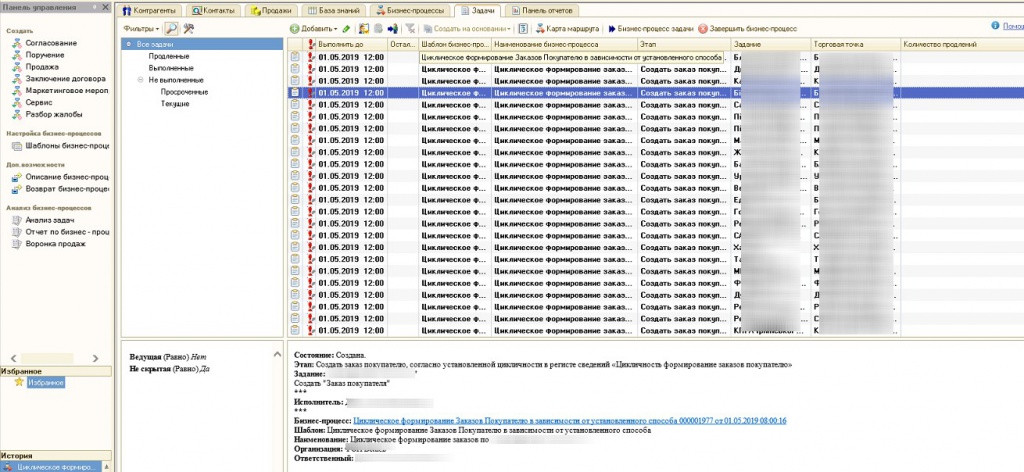Open the Циклическое формирование Заказов Покупателю link
This screenshot has width=1024, height=472.
(x=569, y=421)
